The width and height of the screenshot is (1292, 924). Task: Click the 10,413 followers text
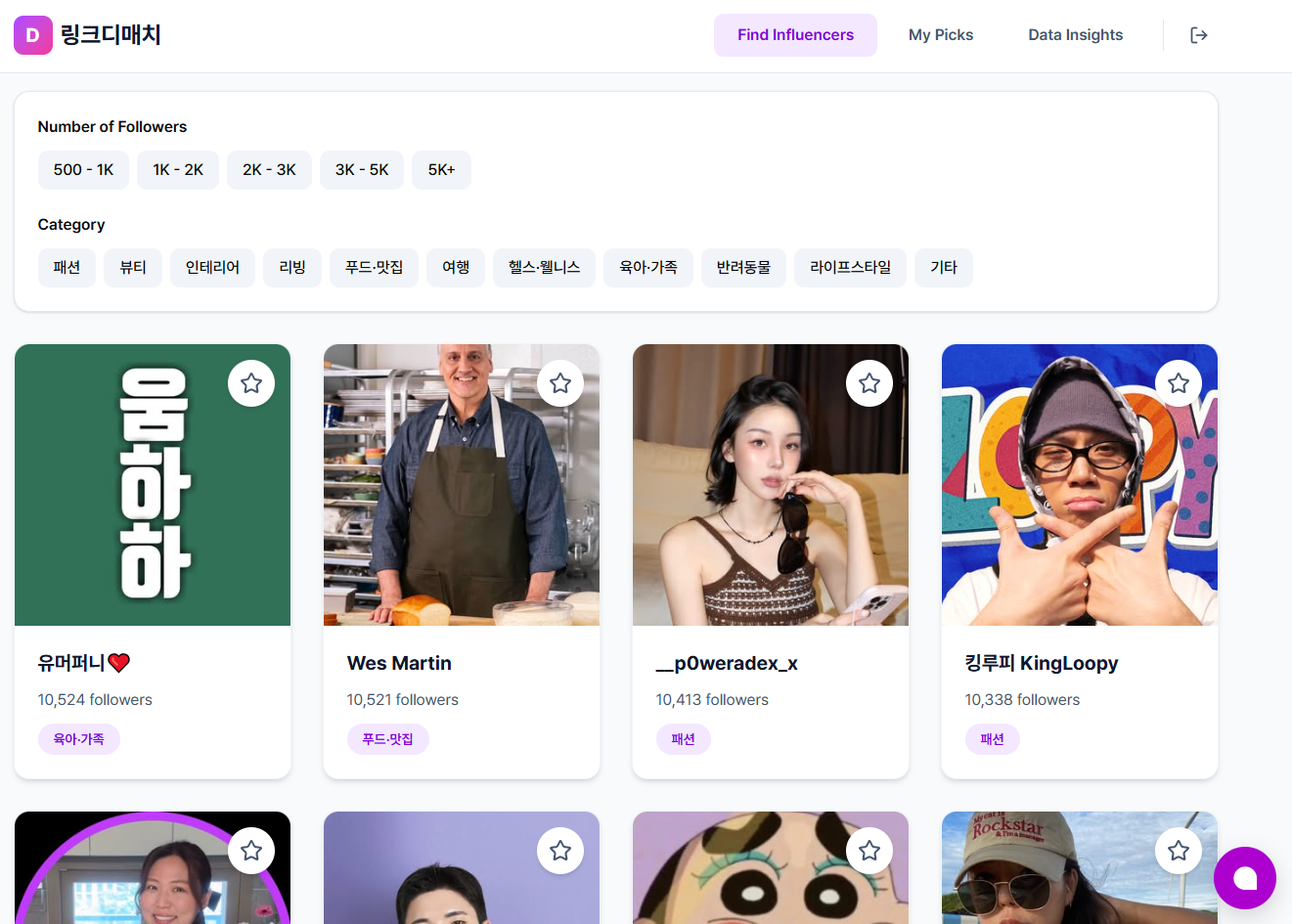pyautogui.click(x=712, y=700)
